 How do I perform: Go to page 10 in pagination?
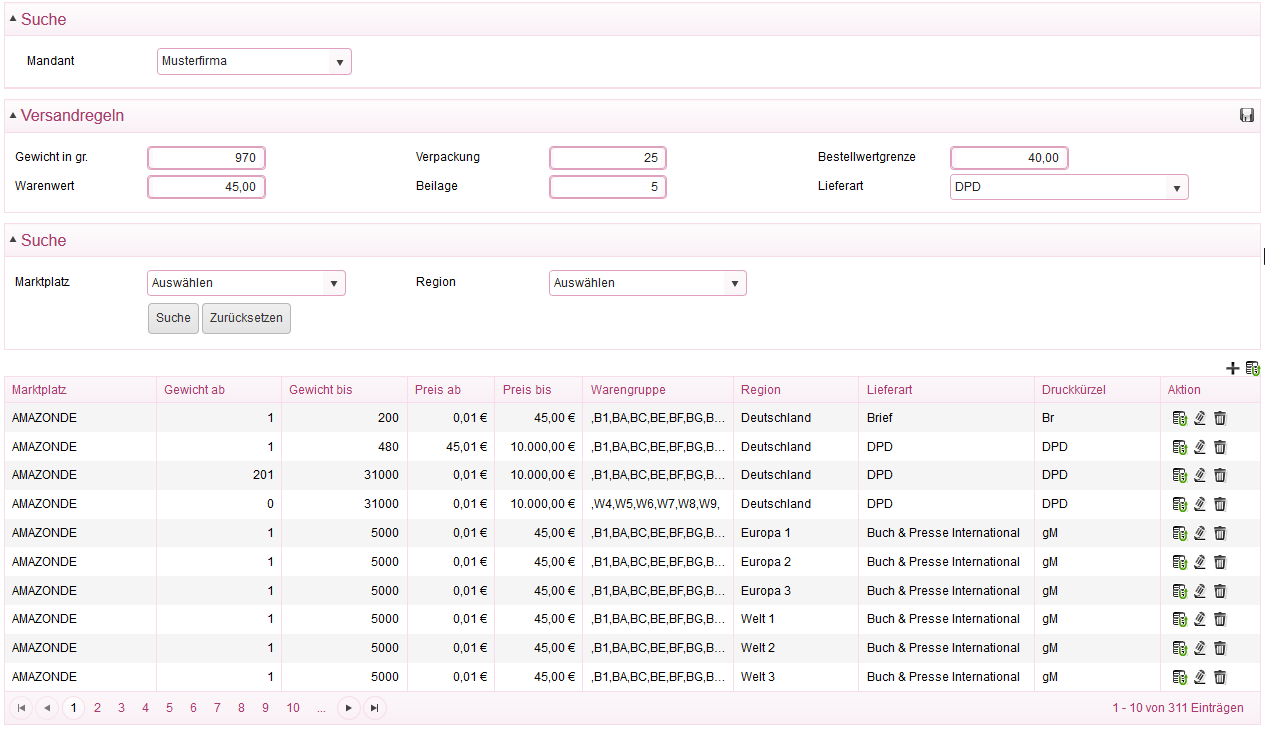coord(293,708)
